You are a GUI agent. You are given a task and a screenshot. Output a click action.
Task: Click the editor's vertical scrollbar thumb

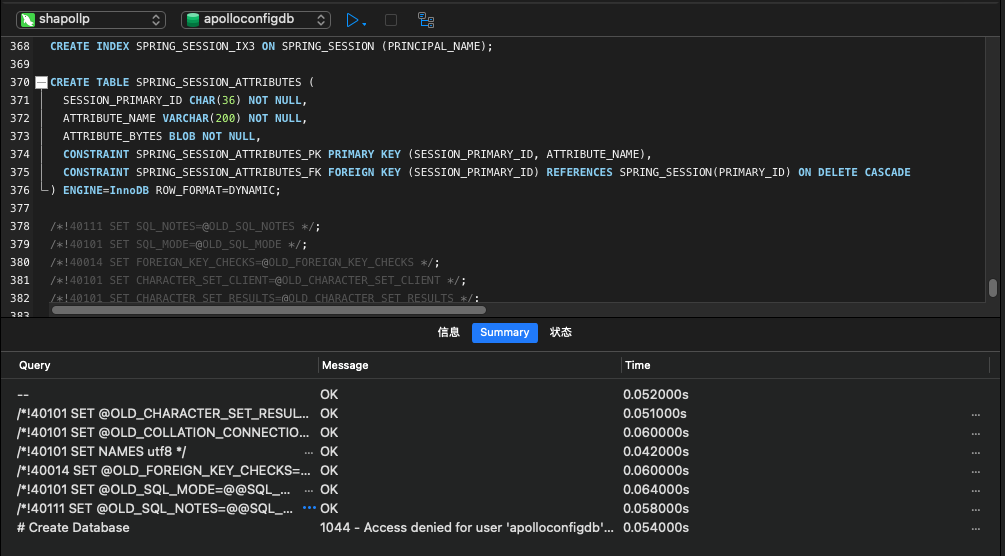pyautogui.click(x=992, y=287)
